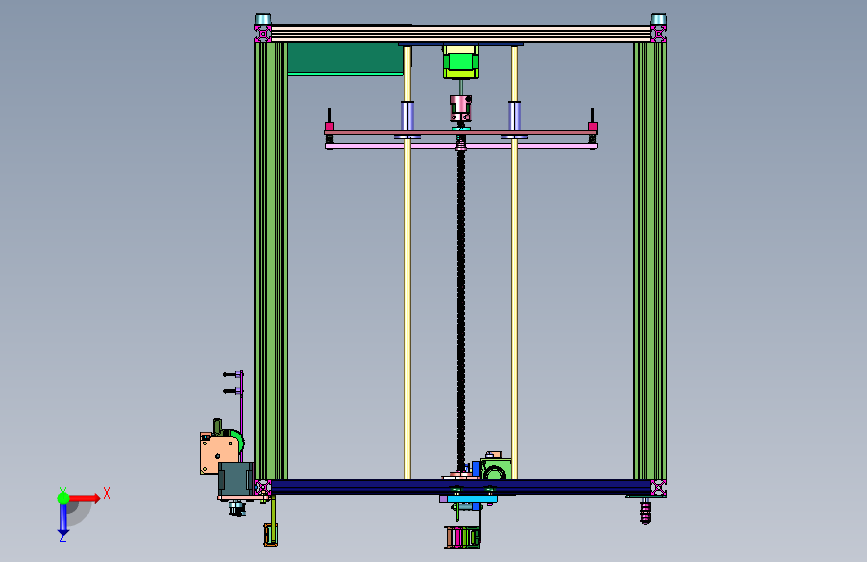Select the bottom-right pink corner bracket
Image resolution: width=867 pixels, height=562 pixels.
[x=659, y=487]
